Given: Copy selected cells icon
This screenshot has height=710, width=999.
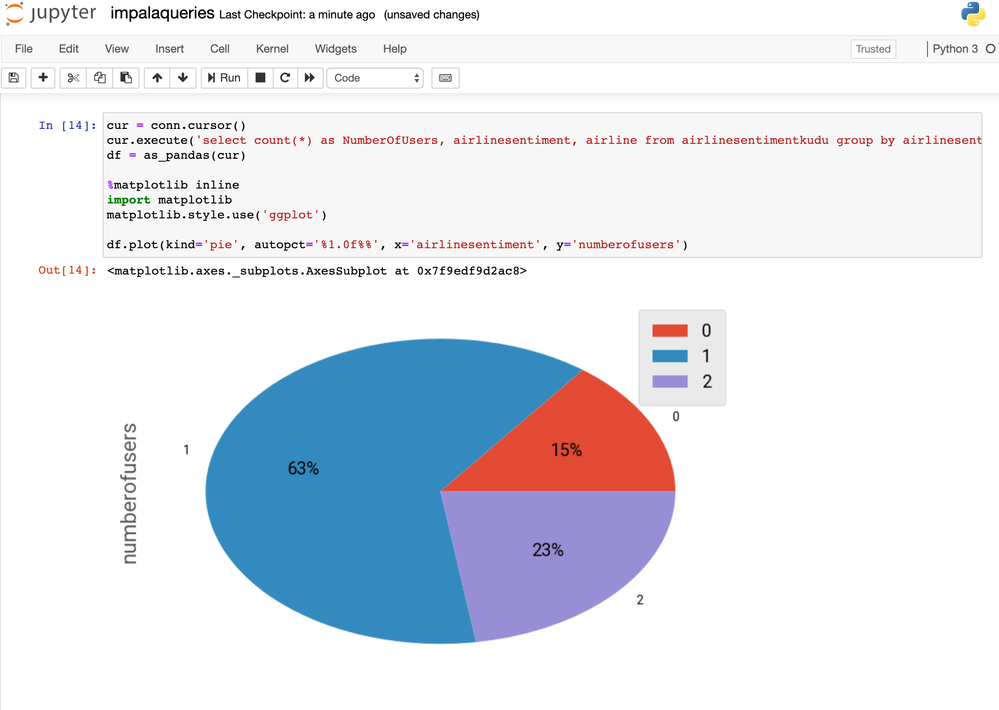Looking at the screenshot, I should (x=100, y=78).
